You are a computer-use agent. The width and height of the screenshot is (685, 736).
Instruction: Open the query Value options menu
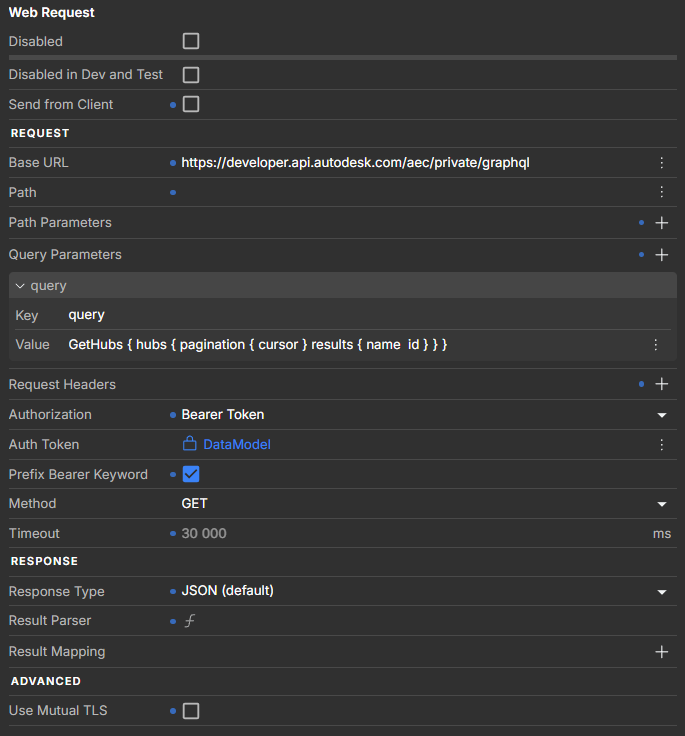point(655,345)
